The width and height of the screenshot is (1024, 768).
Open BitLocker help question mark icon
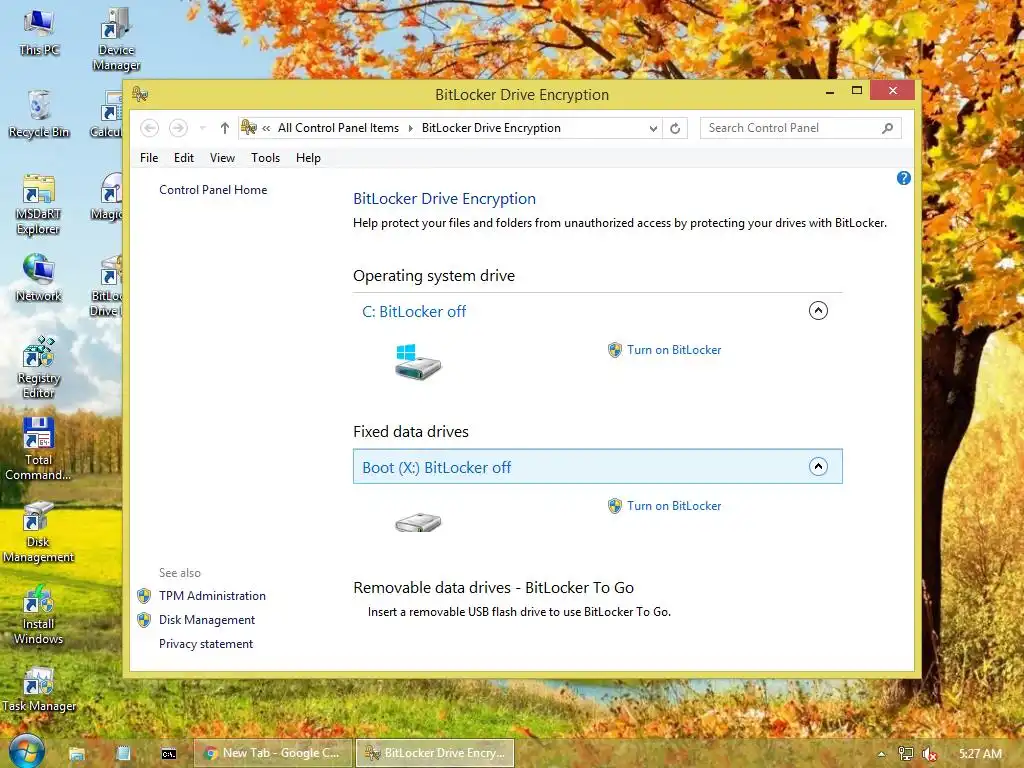(903, 178)
